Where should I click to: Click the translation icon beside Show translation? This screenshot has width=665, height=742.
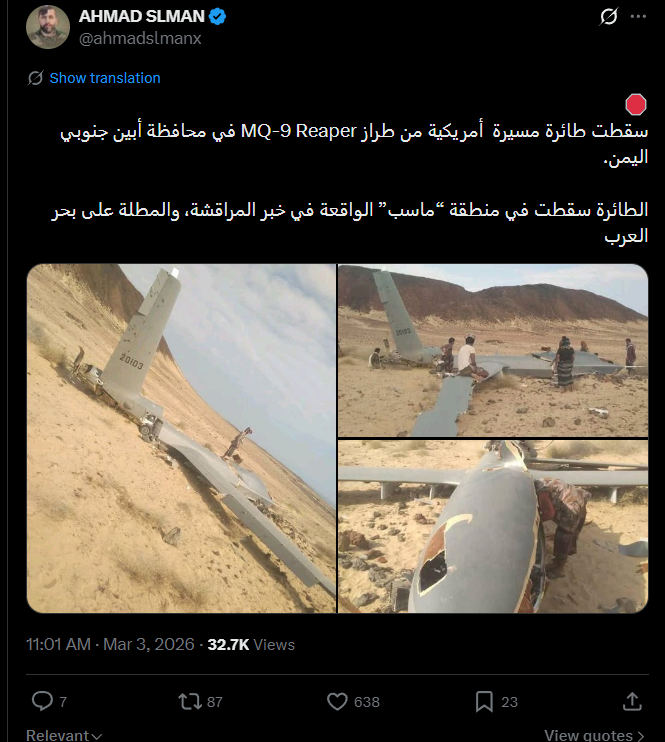tap(35, 78)
